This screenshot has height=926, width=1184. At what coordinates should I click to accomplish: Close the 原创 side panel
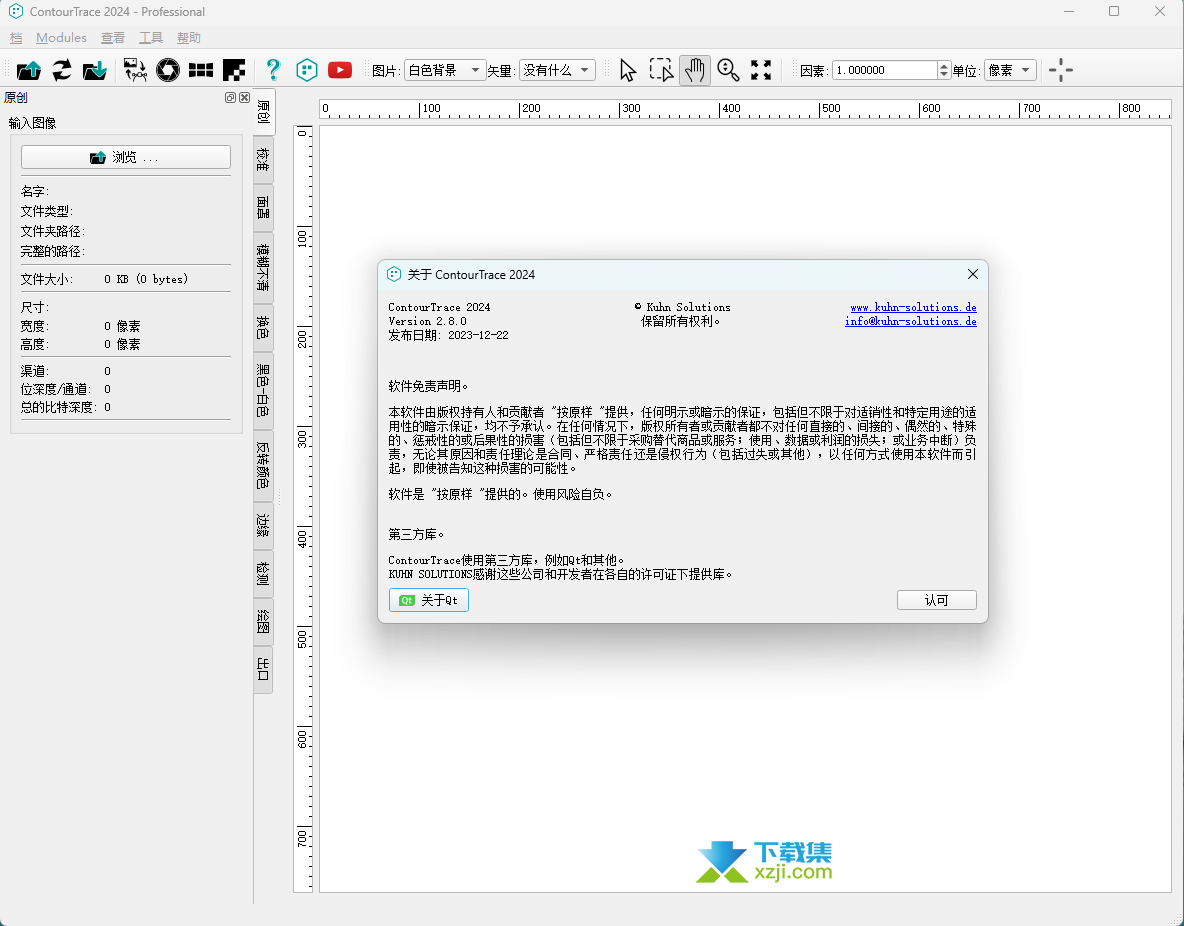[x=245, y=97]
